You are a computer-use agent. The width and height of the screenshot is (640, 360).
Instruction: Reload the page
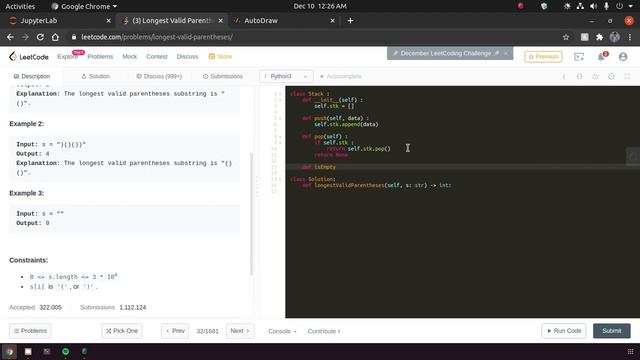tap(40, 37)
